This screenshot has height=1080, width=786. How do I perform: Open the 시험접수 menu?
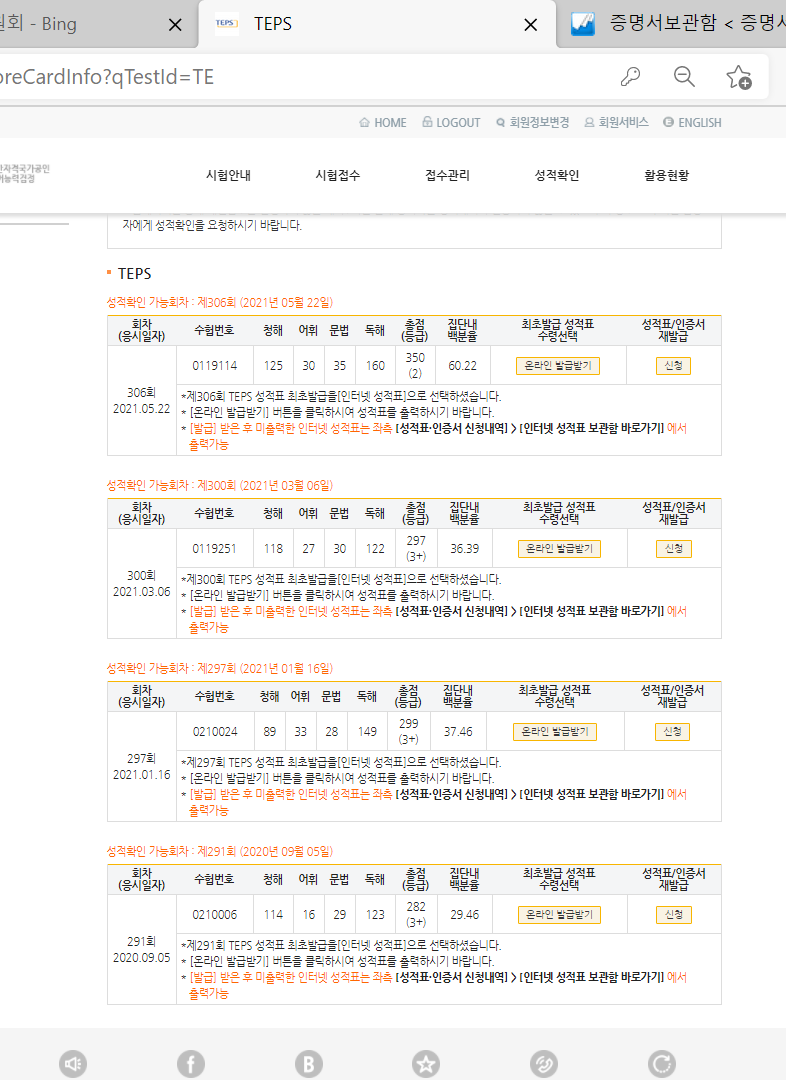coord(337,175)
